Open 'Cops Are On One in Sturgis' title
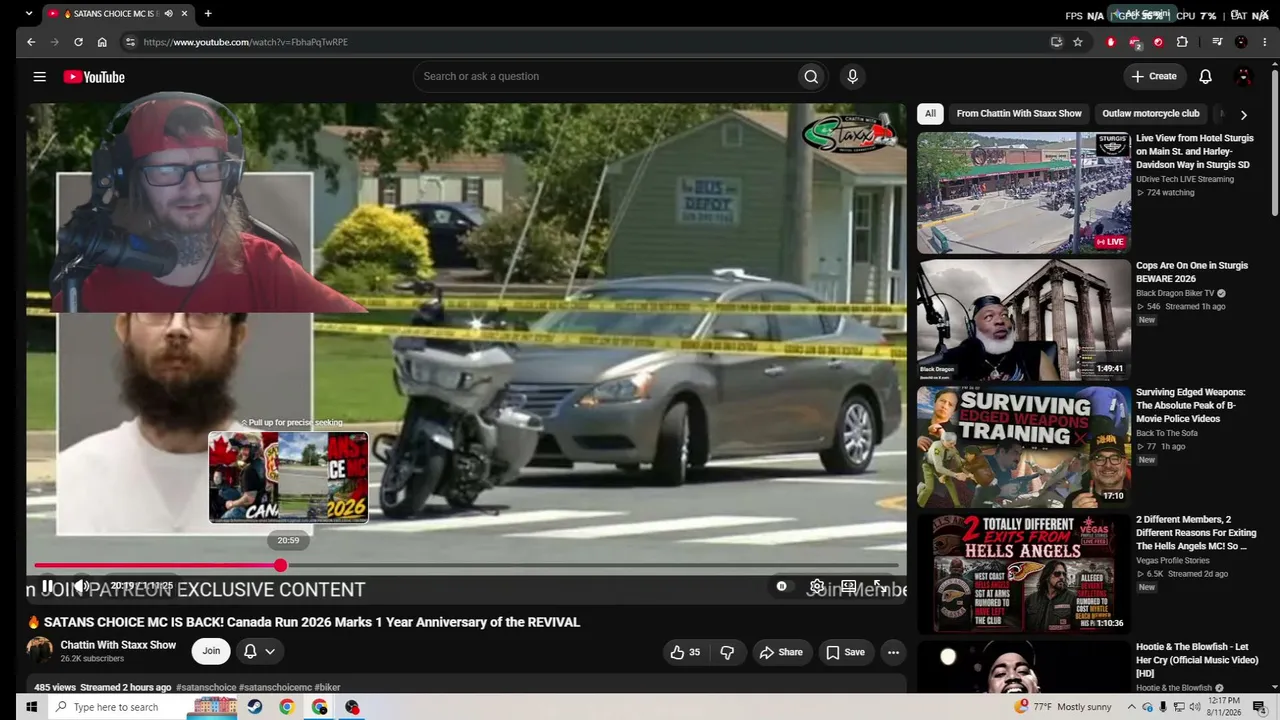Image resolution: width=1280 pixels, height=720 pixels. (x=1192, y=272)
